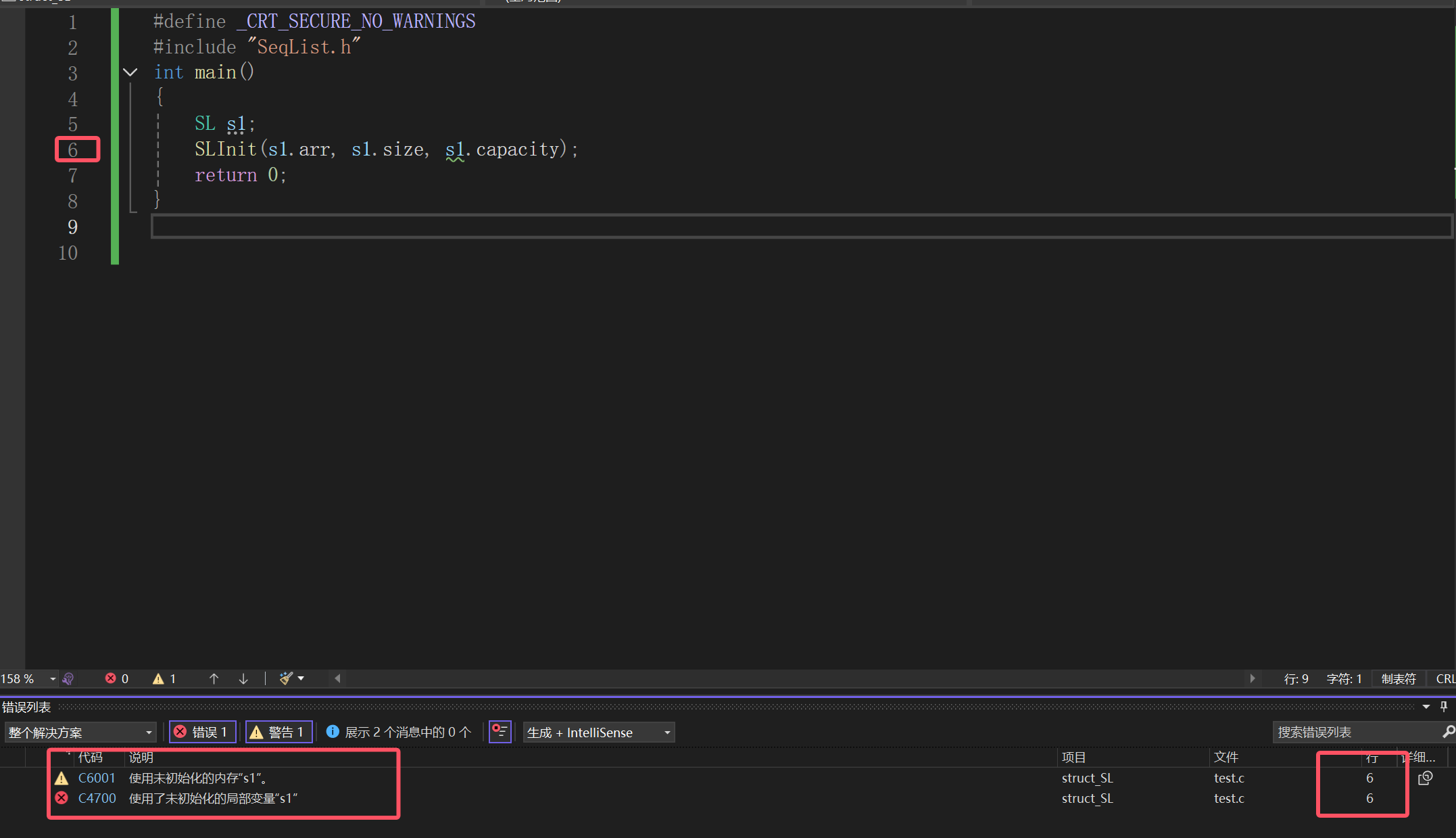
Task: Open the 生成 + IntelliSense dropdown
Action: coord(598,732)
